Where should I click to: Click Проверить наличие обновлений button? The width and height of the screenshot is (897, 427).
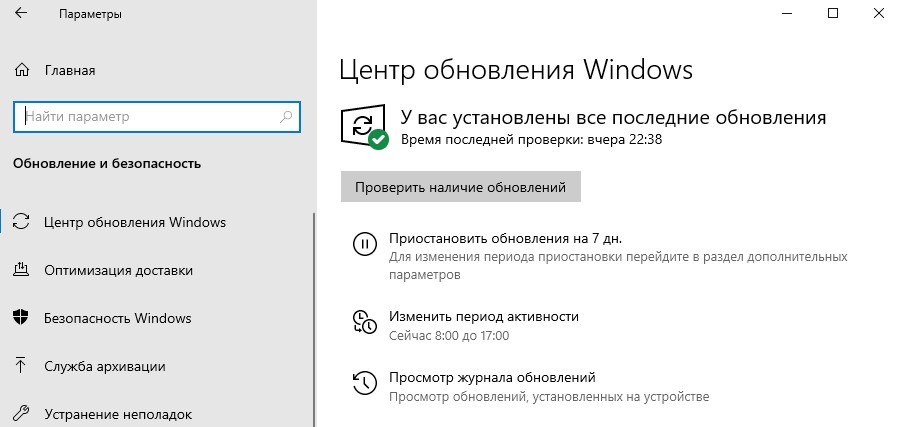click(x=461, y=187)
